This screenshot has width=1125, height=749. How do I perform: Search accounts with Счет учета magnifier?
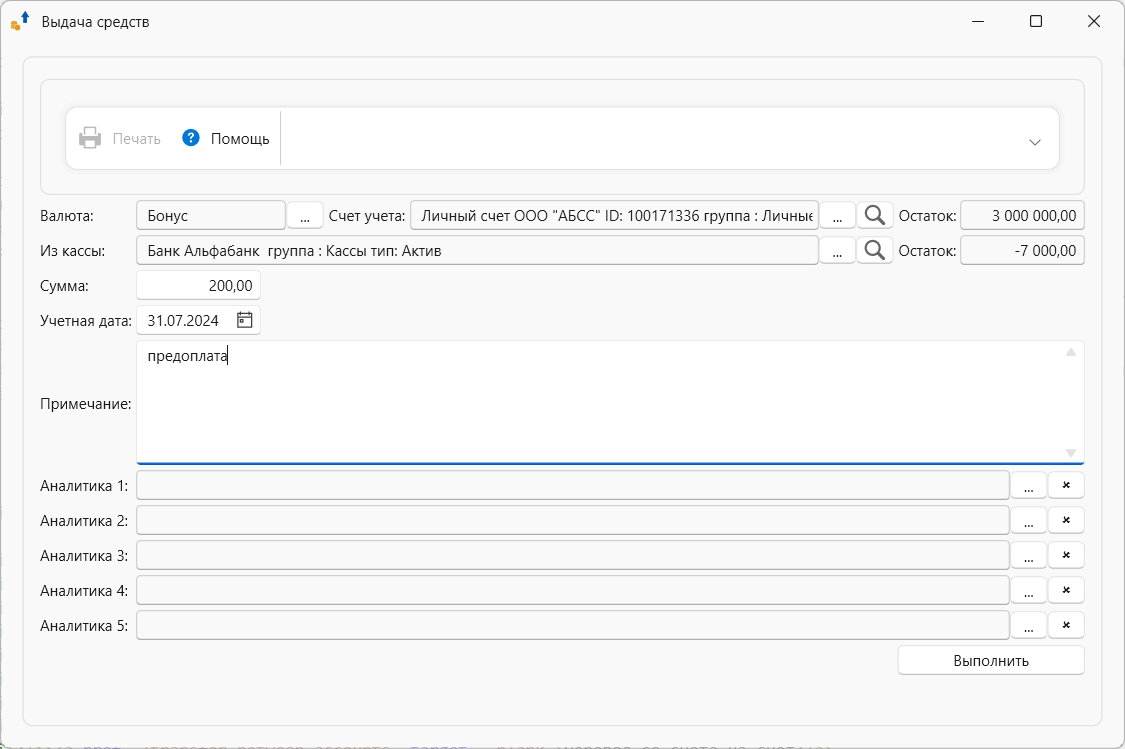click(875, 215)
